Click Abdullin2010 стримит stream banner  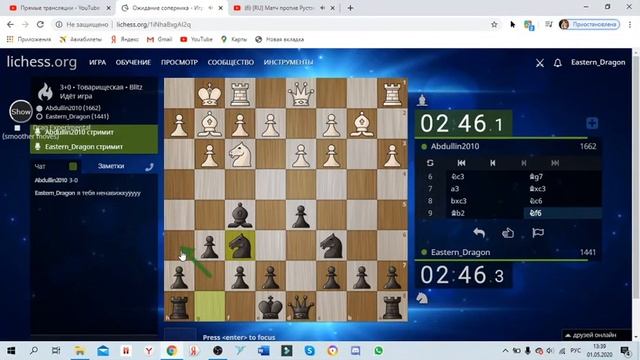(94, 132)
